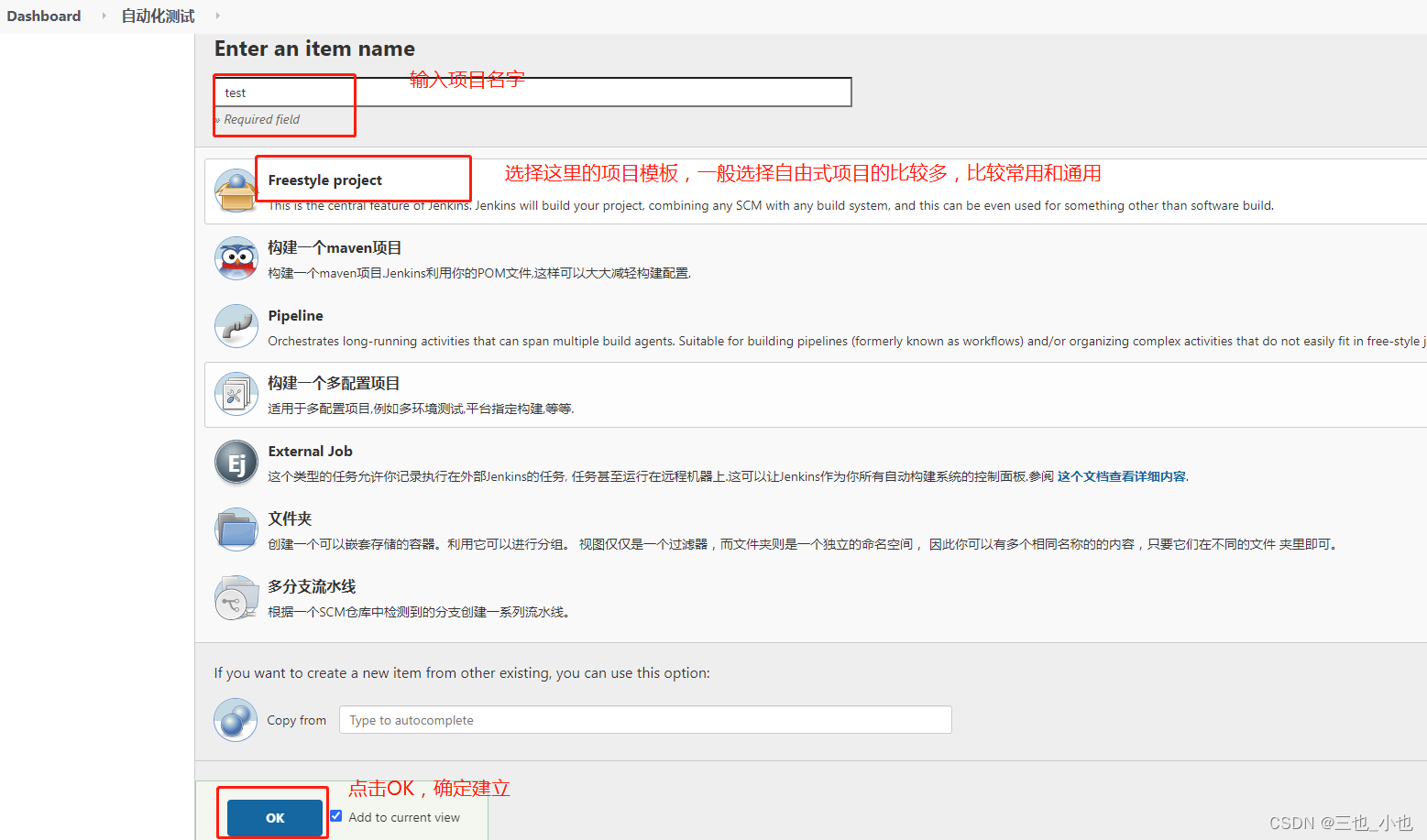
Task: Click the Copy from spheres icon
Action: pyautogui.click(x=236, y=720)
